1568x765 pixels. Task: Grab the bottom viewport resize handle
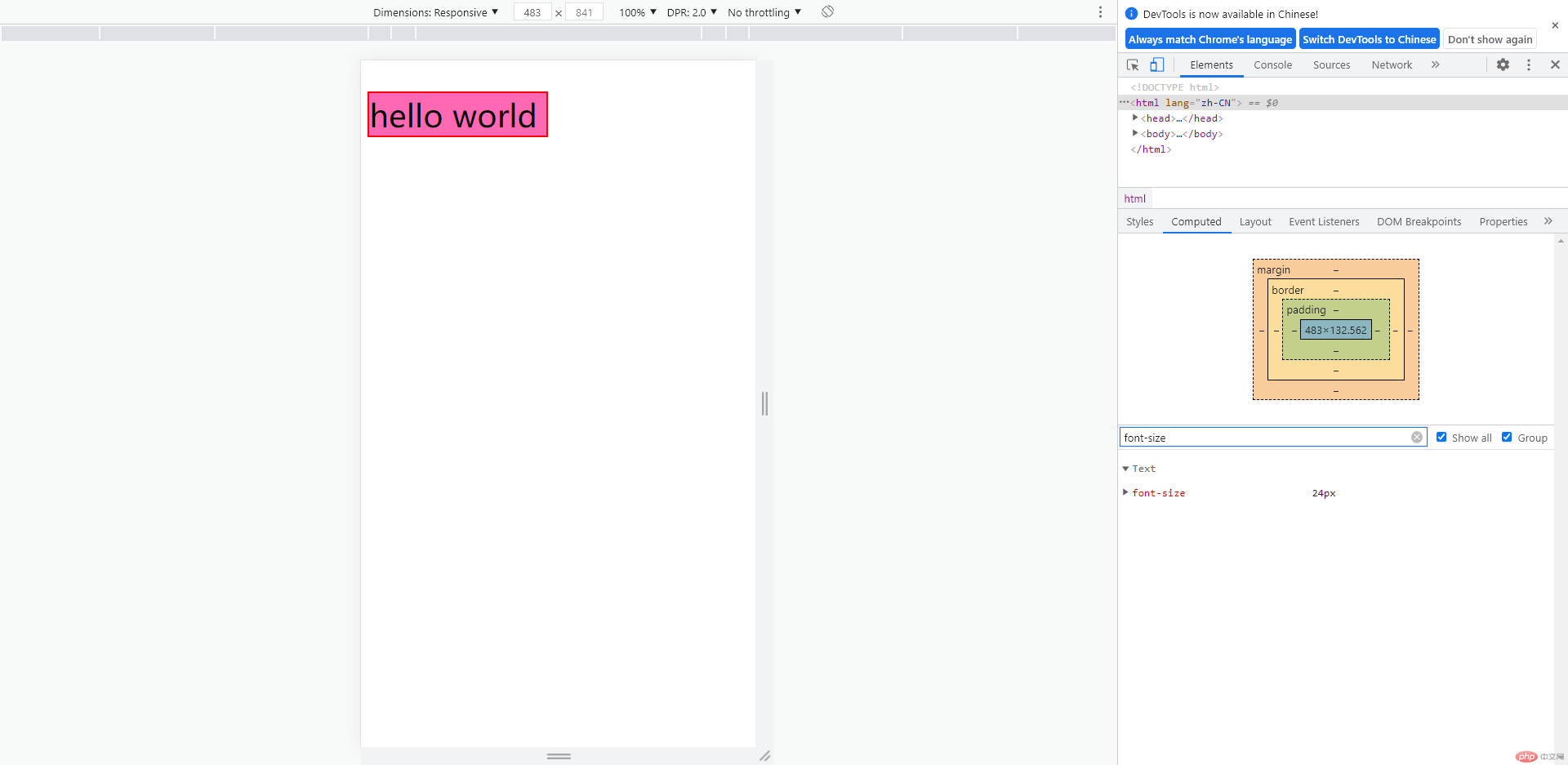559,756
